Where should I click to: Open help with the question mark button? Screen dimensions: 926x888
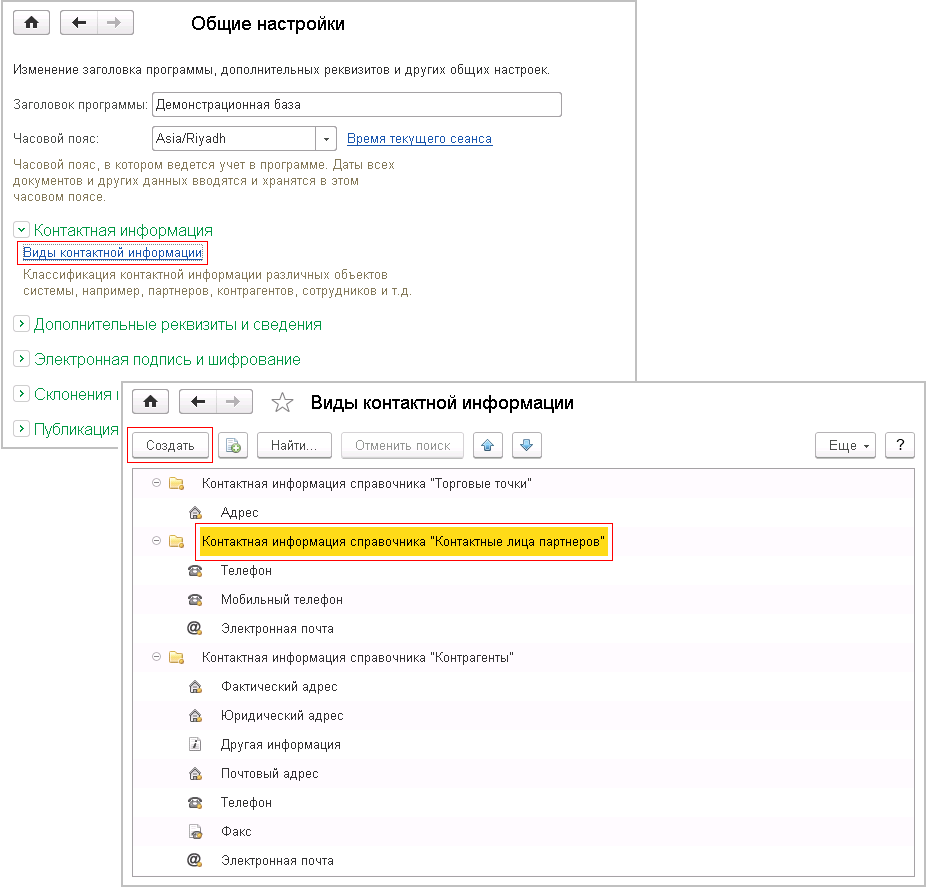pyautogui.click(x=900, y=445)
